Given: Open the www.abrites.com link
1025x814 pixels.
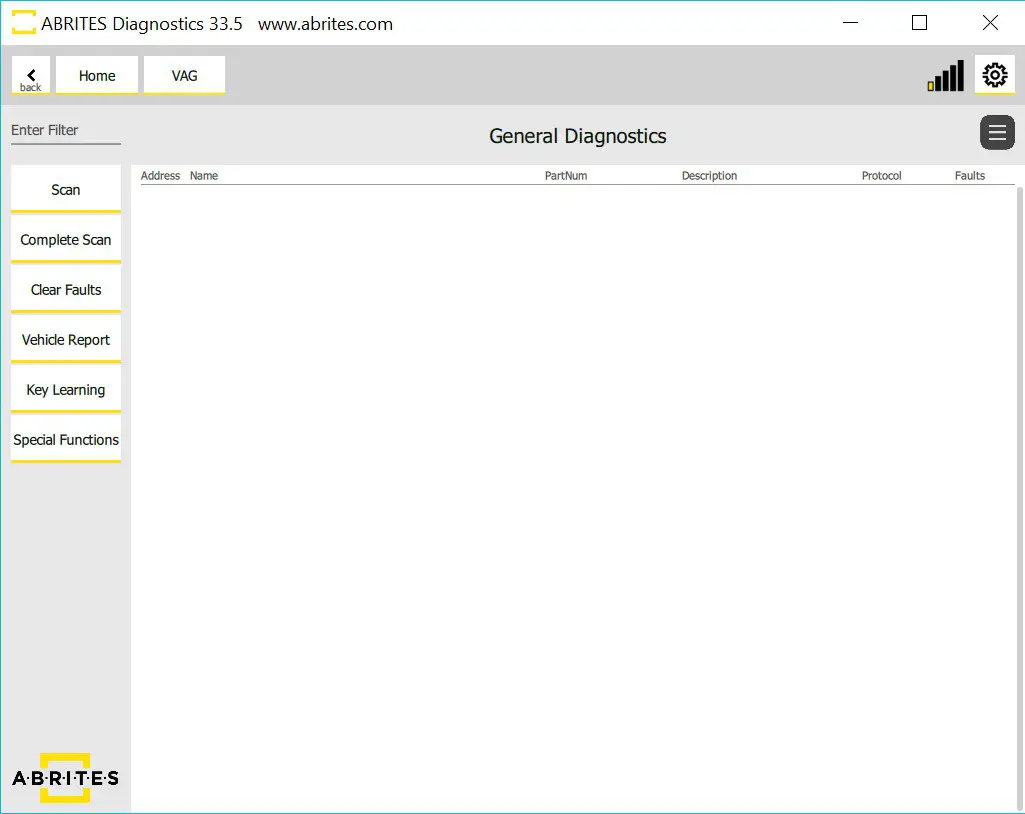Looking at the screenshot, I should tap(324, 23).
